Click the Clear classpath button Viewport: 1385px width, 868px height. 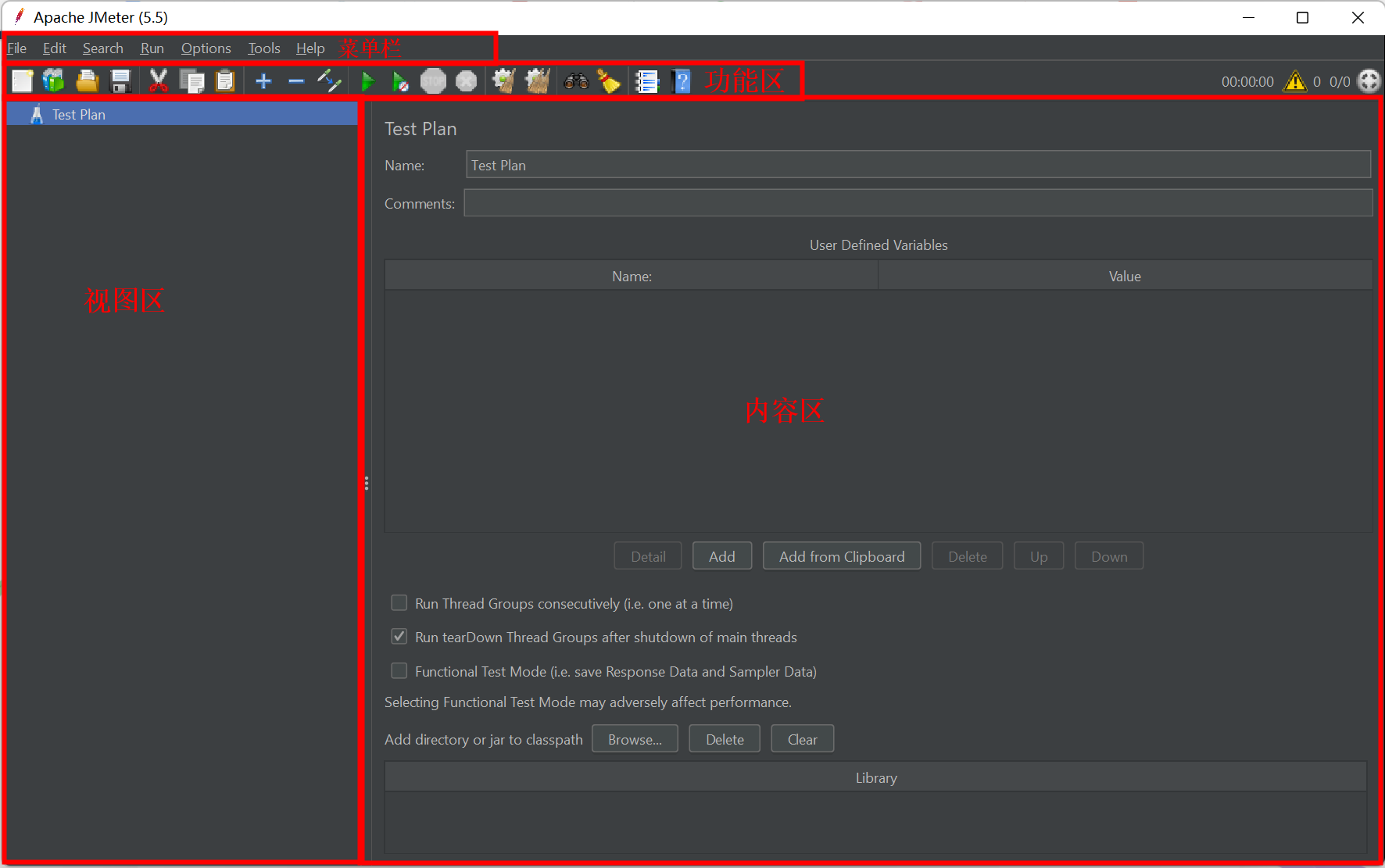point(803,739)
